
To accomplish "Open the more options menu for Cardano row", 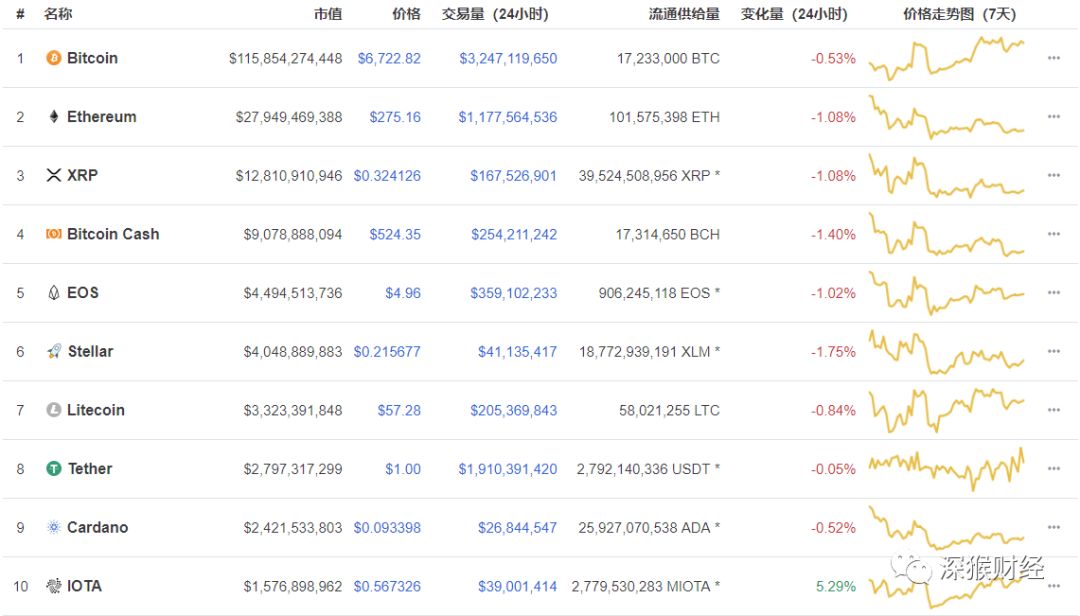I will (1054, 527).
